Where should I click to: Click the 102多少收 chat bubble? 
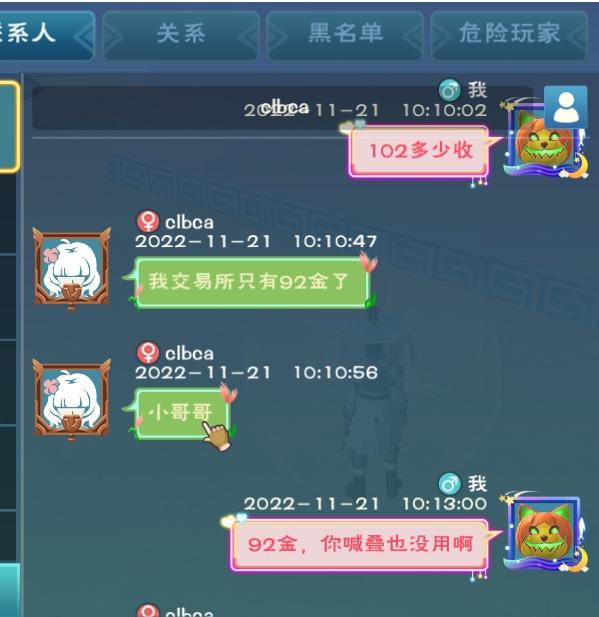[x=420, y=151]
